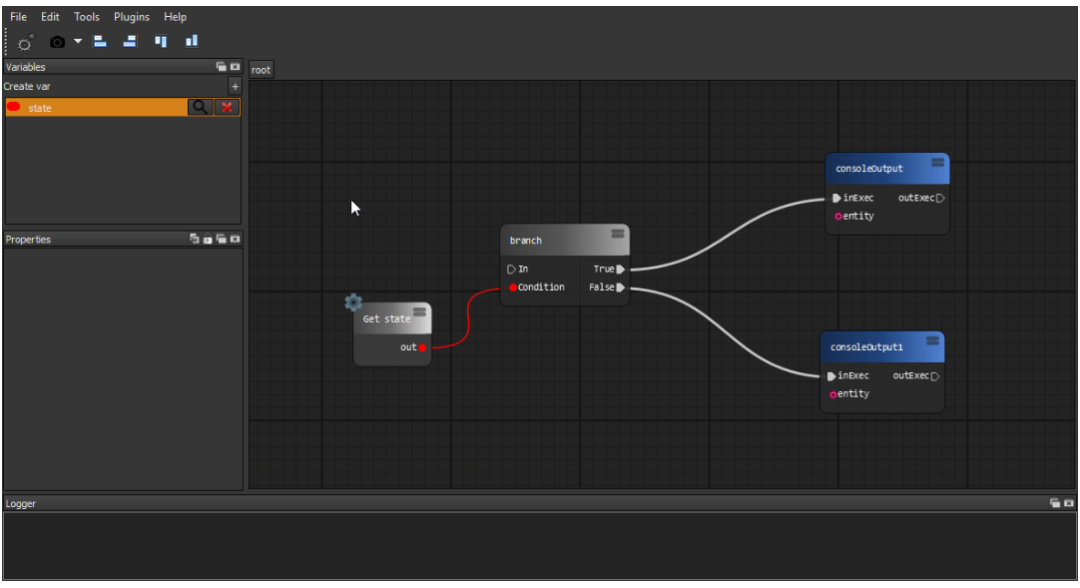
Task: Click the compile icon at toolbar start
Action: pos(25,43)
